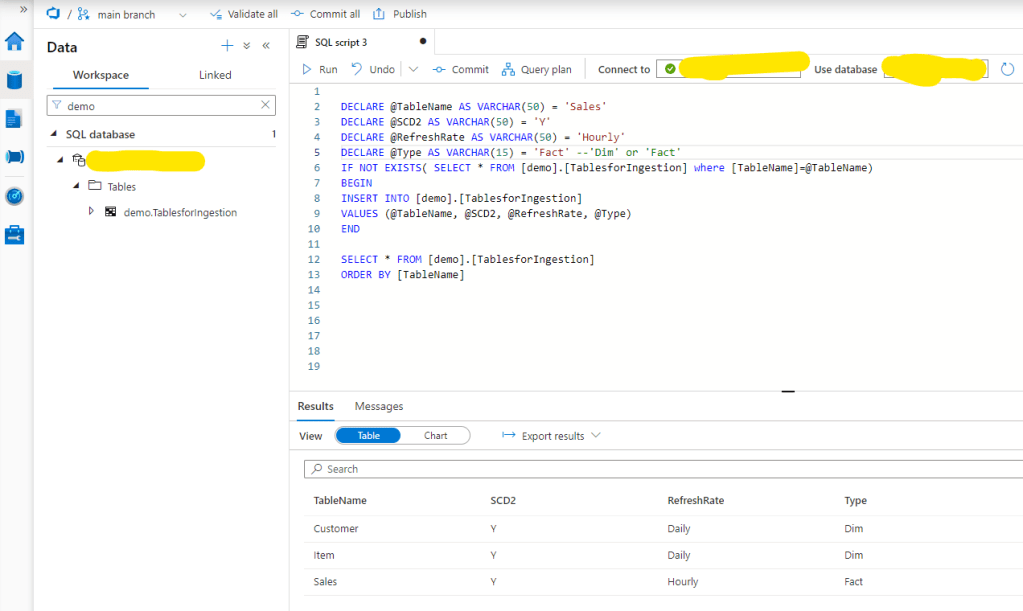
Task: Keep Table view selected in Results
Action: click(368, 435)
